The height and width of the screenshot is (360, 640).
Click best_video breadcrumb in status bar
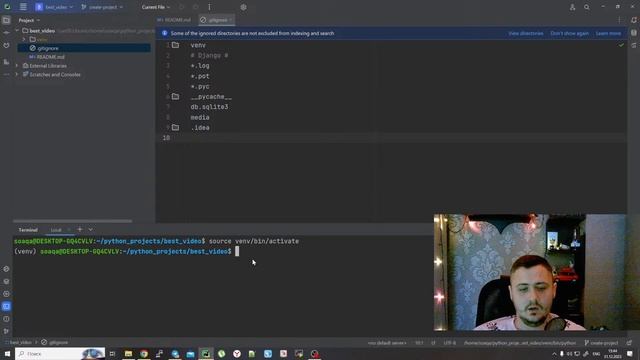20,342
